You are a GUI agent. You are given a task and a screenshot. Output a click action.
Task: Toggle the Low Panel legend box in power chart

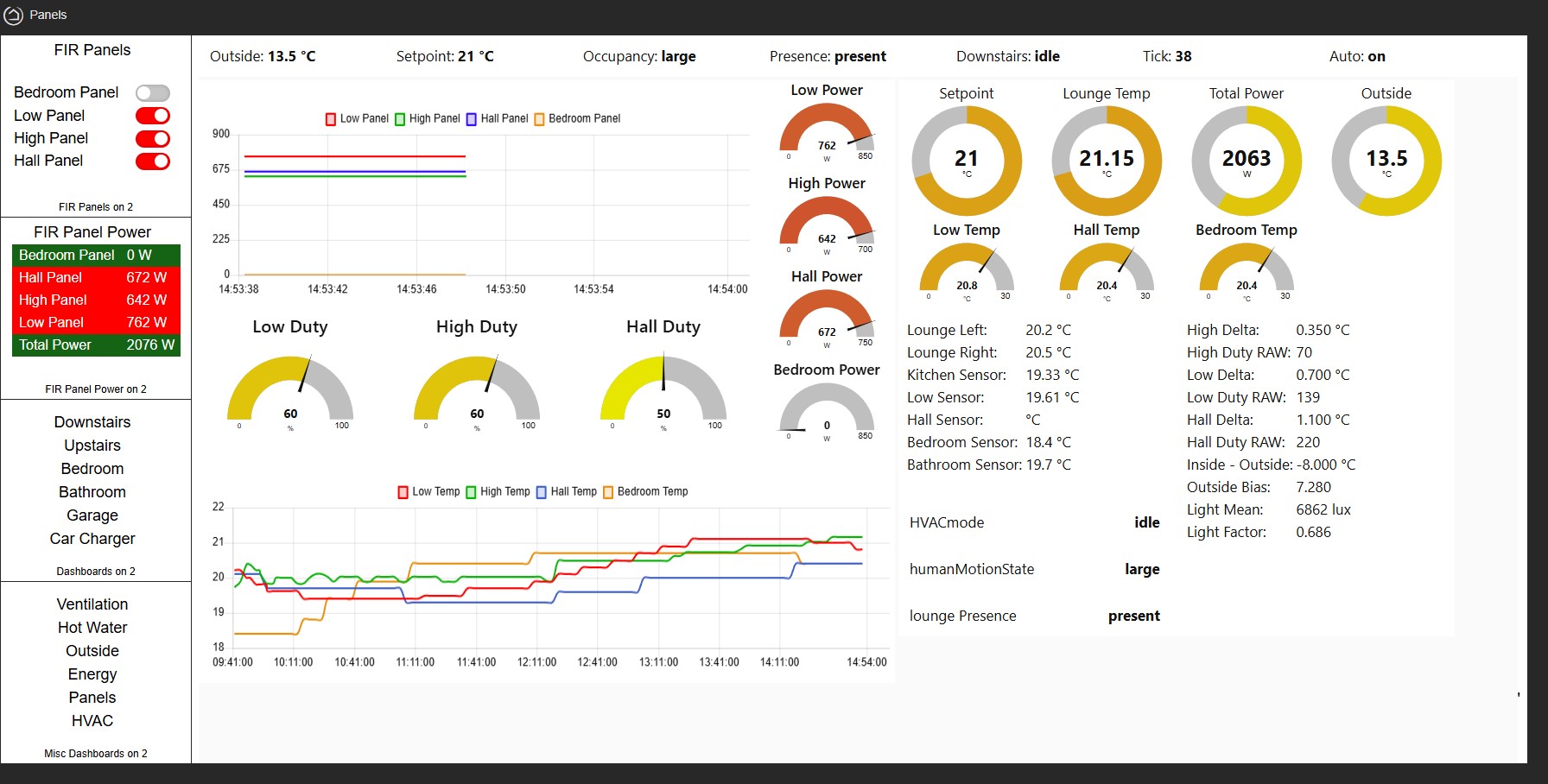click(x=330, y=119)
